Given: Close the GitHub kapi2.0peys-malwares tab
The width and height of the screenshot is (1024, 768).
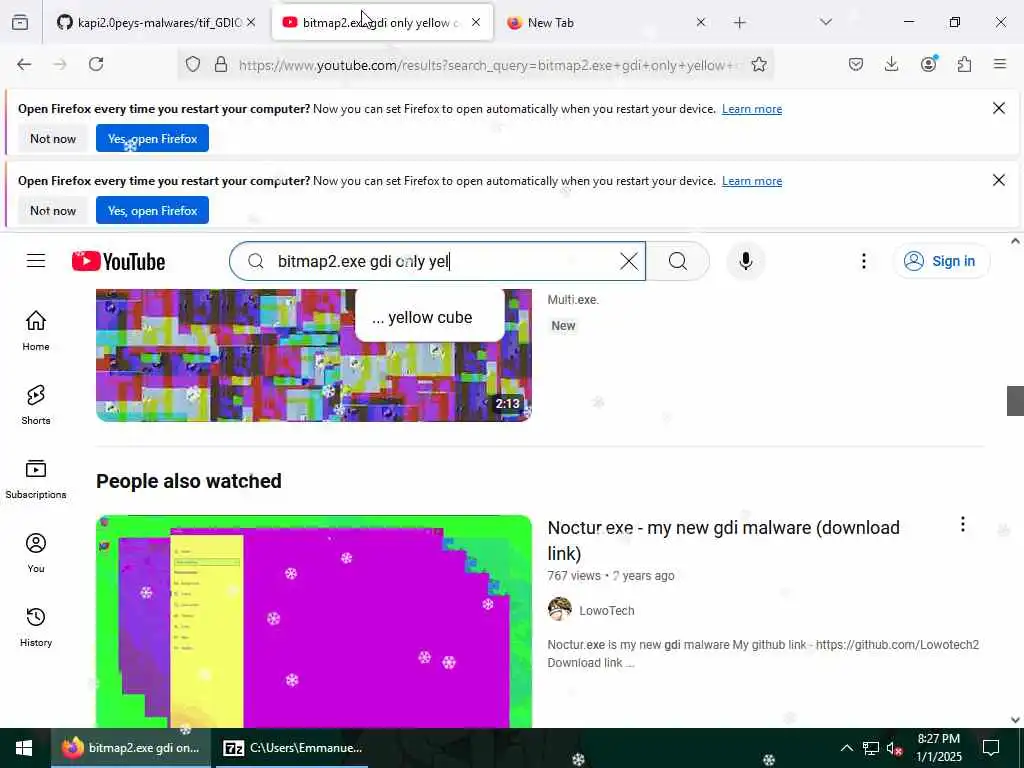Looking at the screenshot, I should coord(251,23).
